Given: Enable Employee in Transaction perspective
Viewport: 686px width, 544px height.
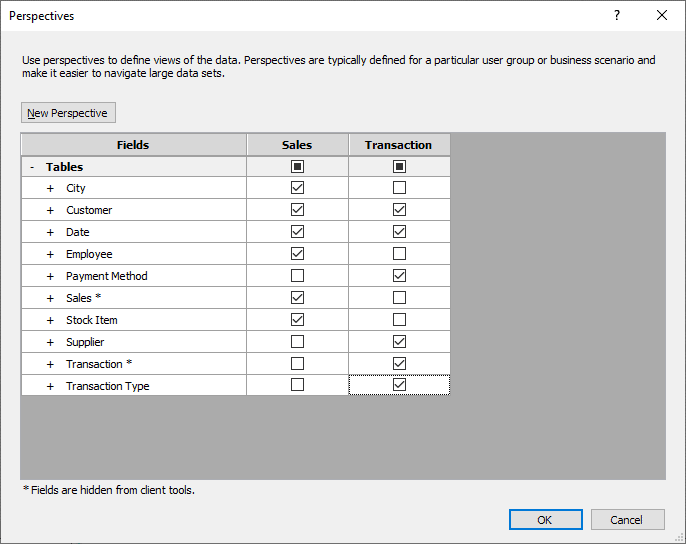Looking at the screenshot, I should [x=399, y=254].
